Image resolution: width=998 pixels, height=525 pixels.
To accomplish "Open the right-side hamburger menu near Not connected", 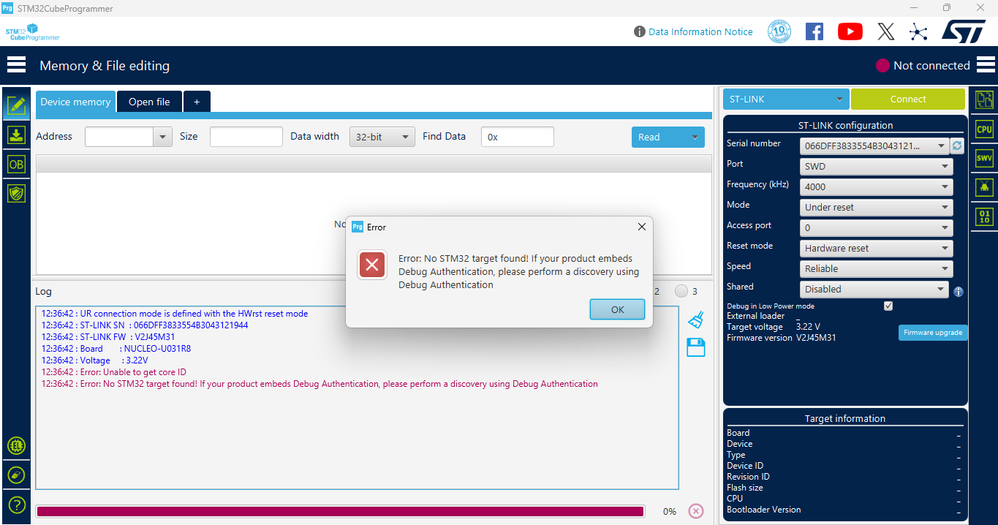I will coord(985,65).
